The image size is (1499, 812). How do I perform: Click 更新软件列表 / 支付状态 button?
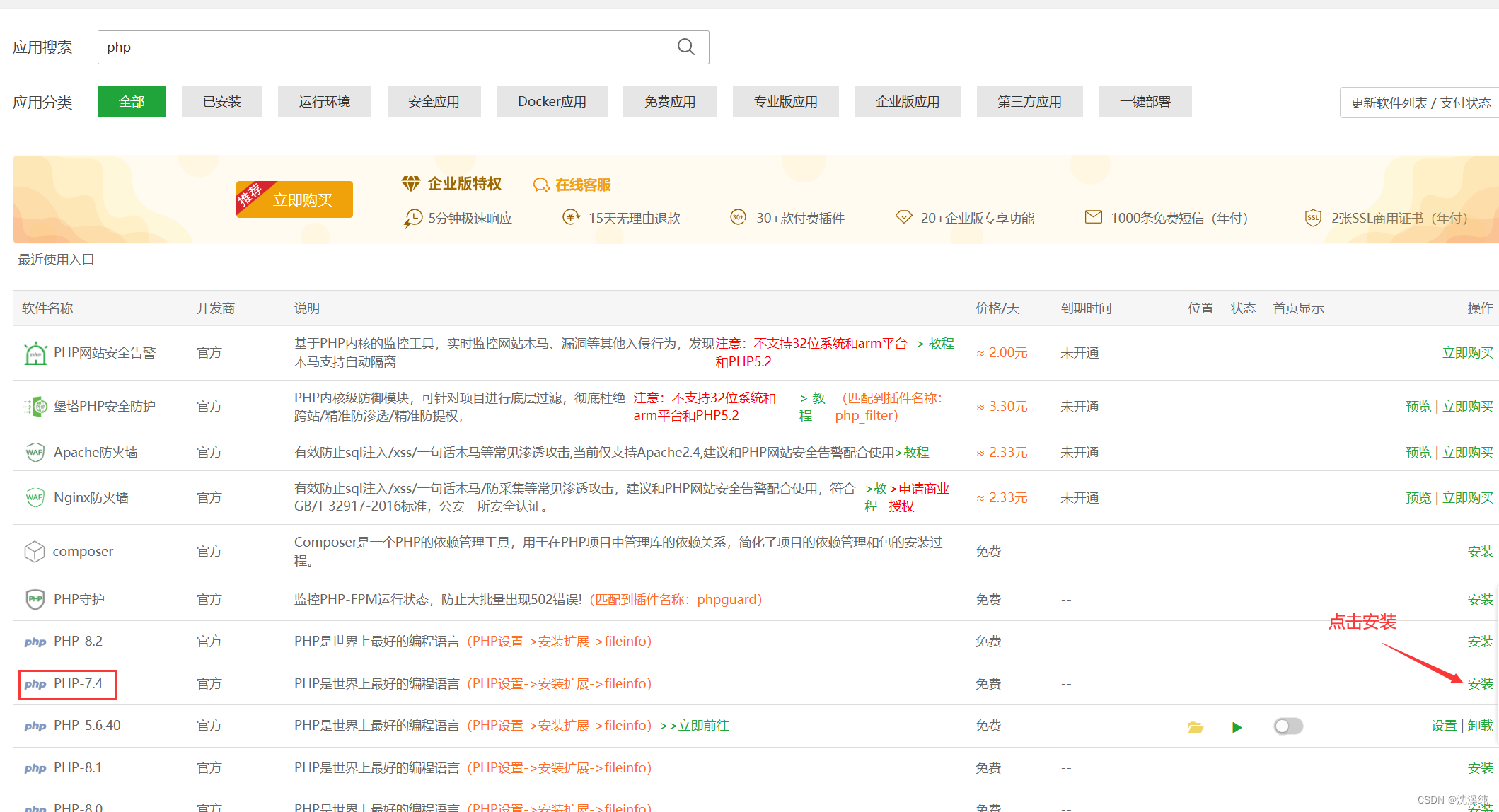[x=1419, y=103]
